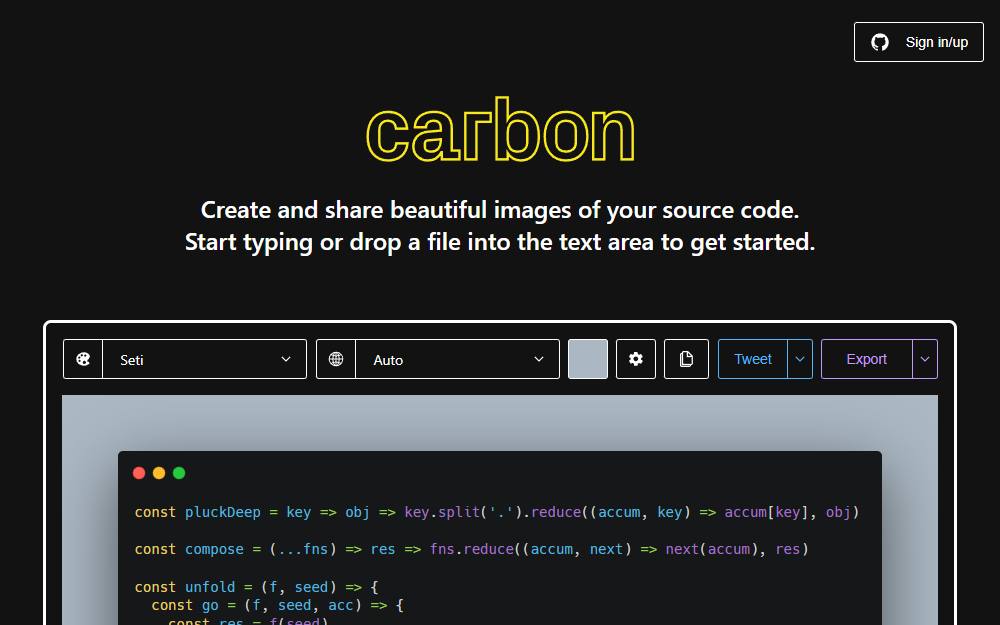The height and width of the screenshot is (625, 1000).
Task: Click the yellow window control dot
Action: click(x=159, y=473)
